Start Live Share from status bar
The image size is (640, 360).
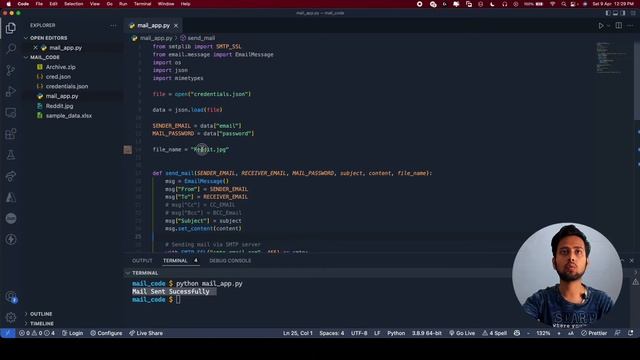(146, 333)
